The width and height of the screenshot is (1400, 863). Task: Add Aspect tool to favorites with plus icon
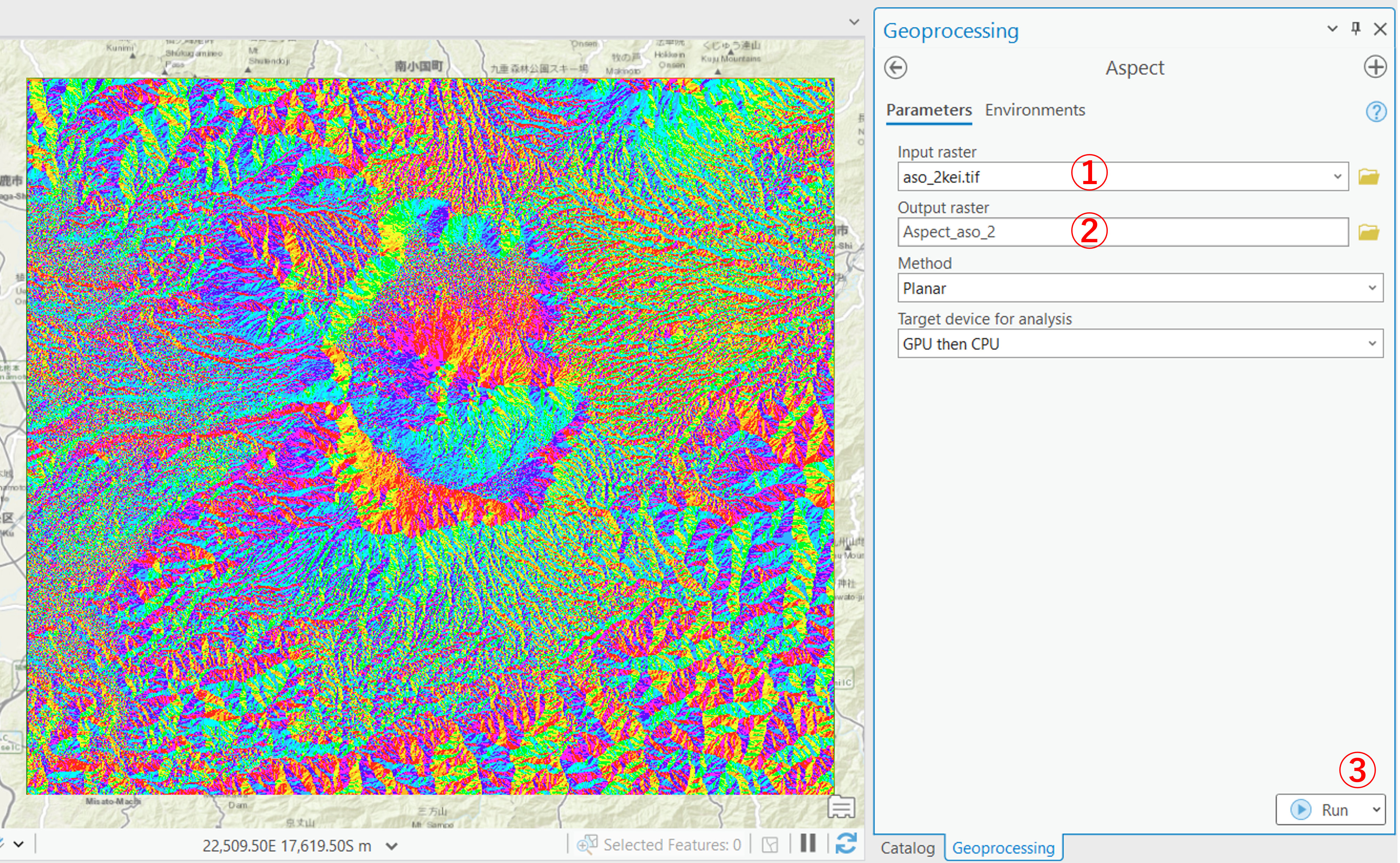[1375, 67]
